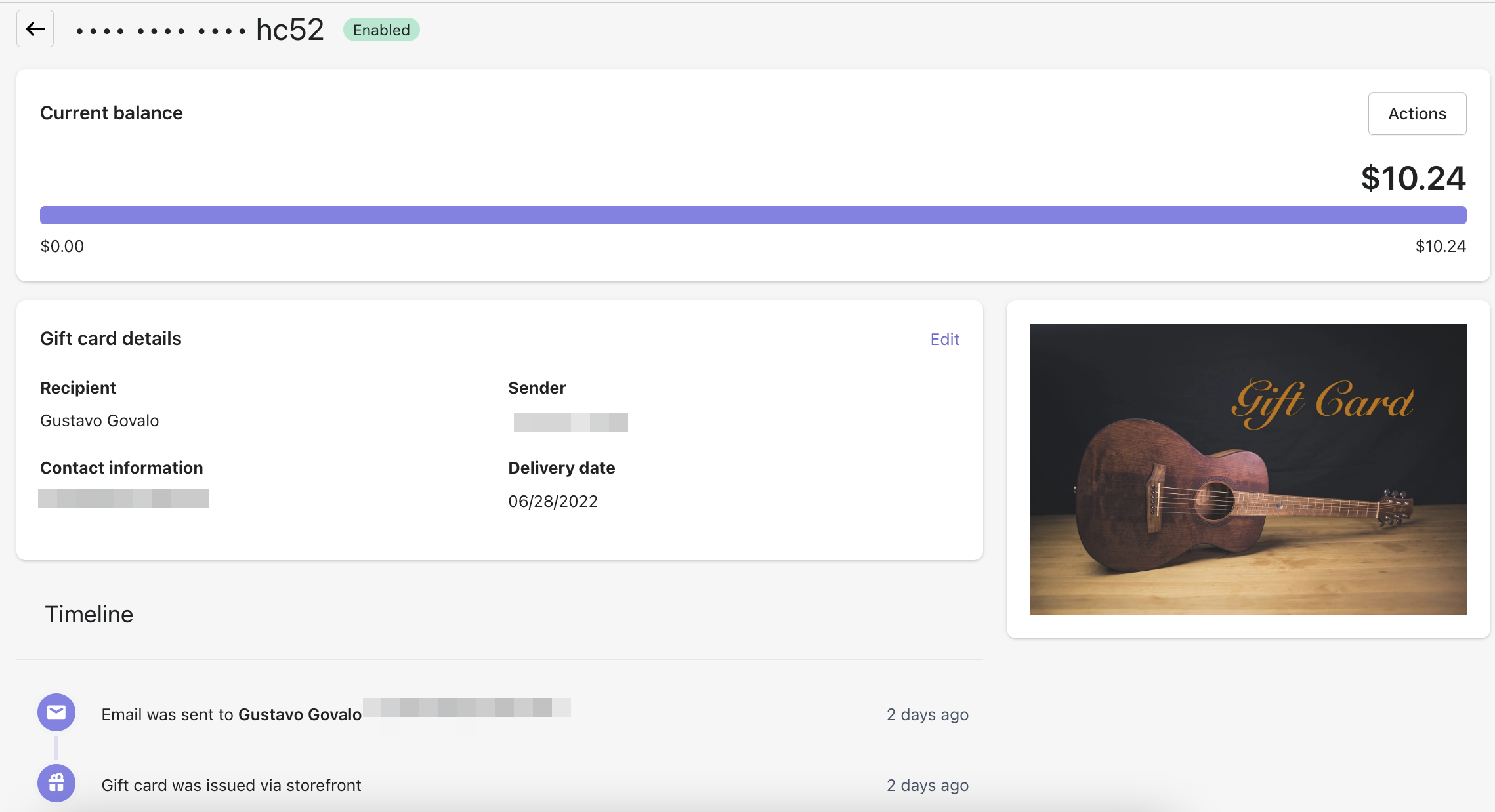The image size is (1495, 812).
Task: Click the Timeline heading
Action: click(89, 615)
